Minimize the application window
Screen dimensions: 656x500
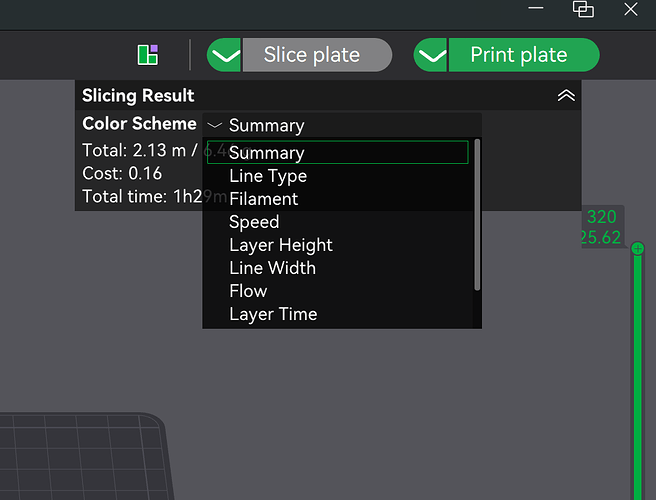[536, 8]
